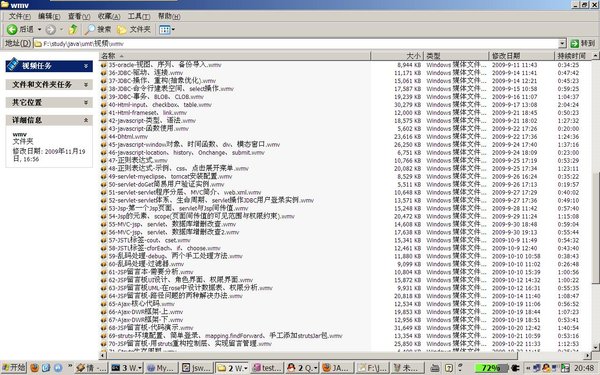Image resolution: width=600 pixels, height=375 pixels.
Task: Click date 2009-10-20 12:42
Action: pos(516,328)
